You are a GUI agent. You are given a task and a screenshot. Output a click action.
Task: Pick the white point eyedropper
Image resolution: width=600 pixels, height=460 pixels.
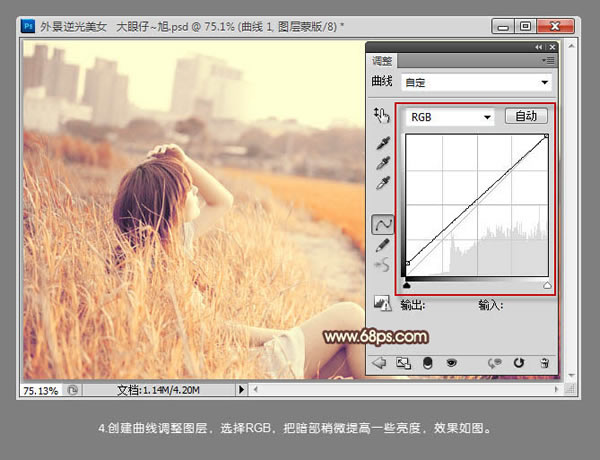click(383, 183)
